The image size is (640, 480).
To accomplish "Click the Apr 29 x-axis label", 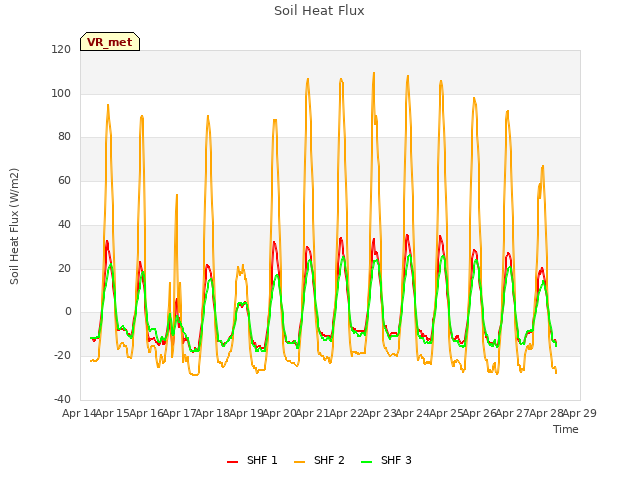I will tap(580, 413).
